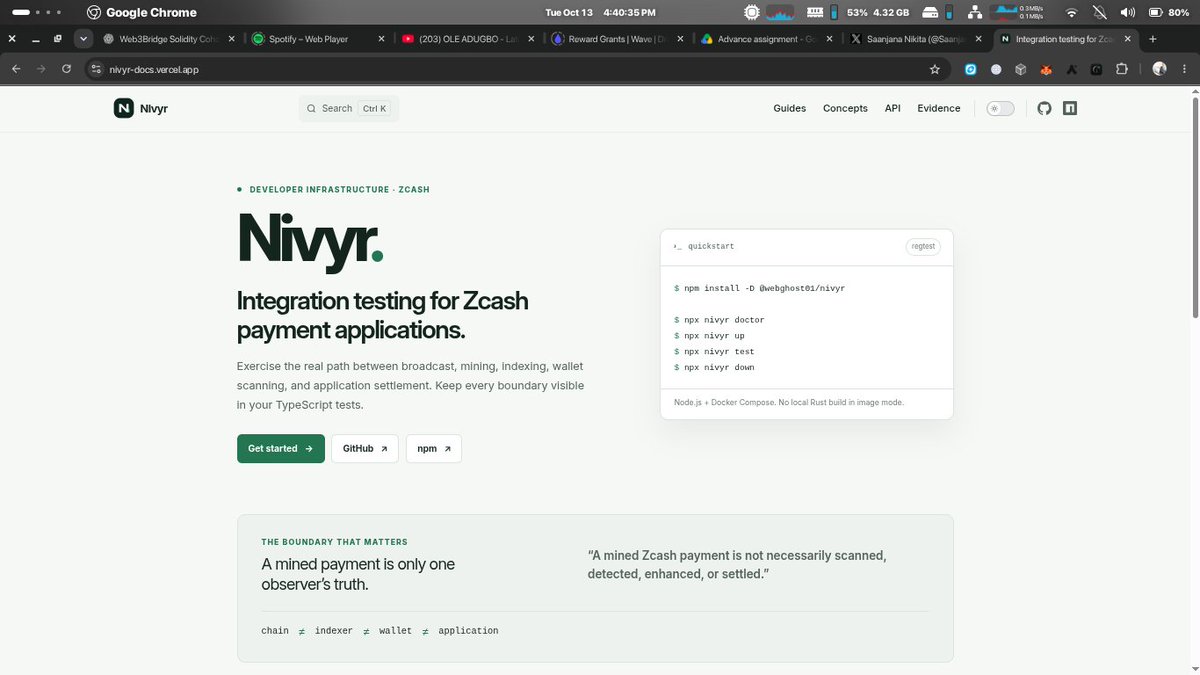1200x675 pixels.
Task: Click the blue circular extension icon
Action: click(x=970, y=69)
